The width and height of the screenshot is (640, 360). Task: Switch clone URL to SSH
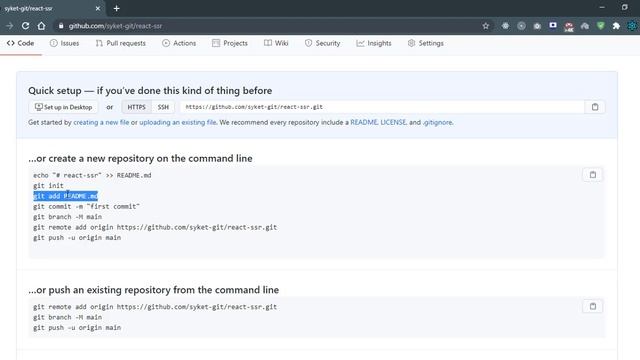[163, 107]
